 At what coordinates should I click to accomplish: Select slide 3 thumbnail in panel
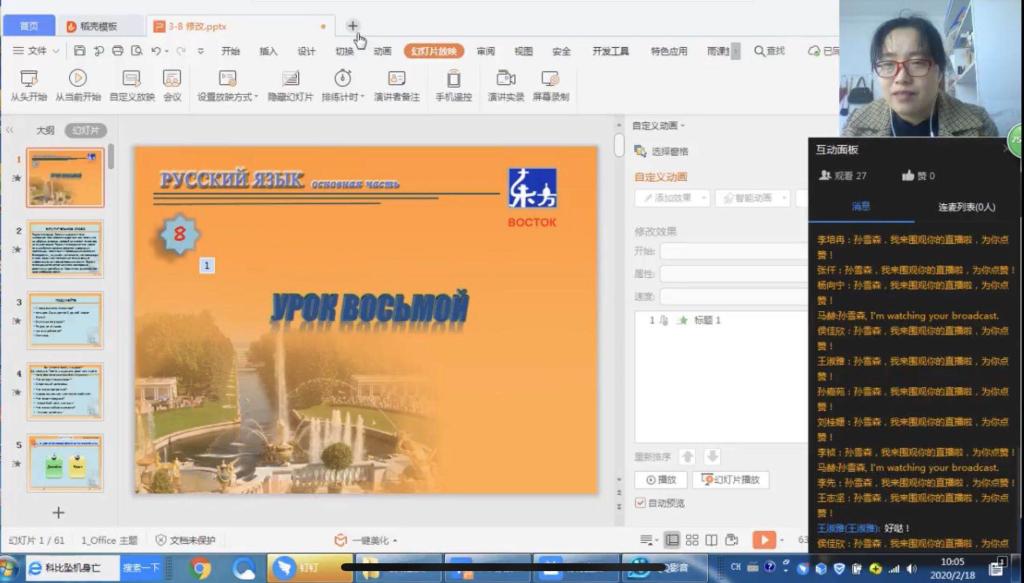click(x=65, y=320)
